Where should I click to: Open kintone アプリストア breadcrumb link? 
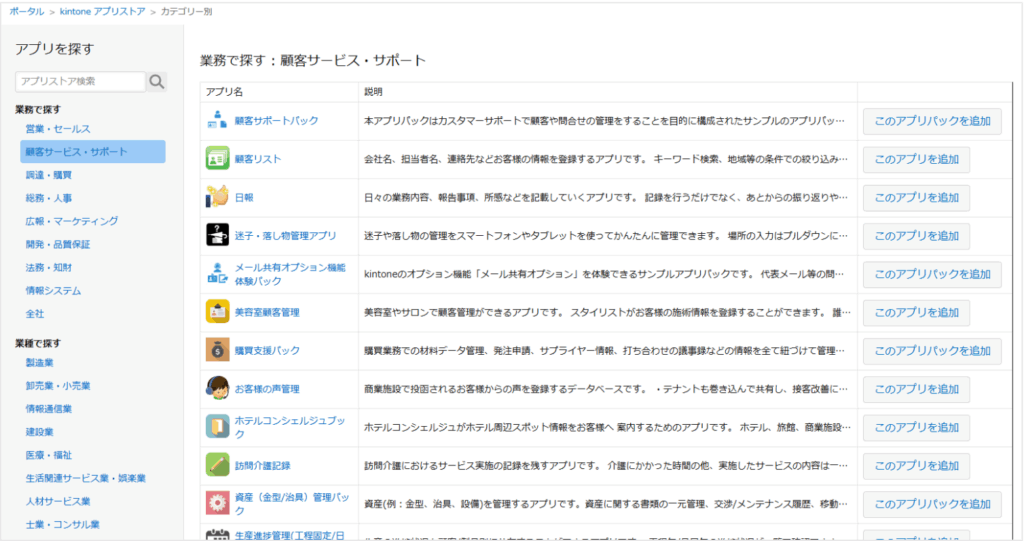(x=102, y=10)
